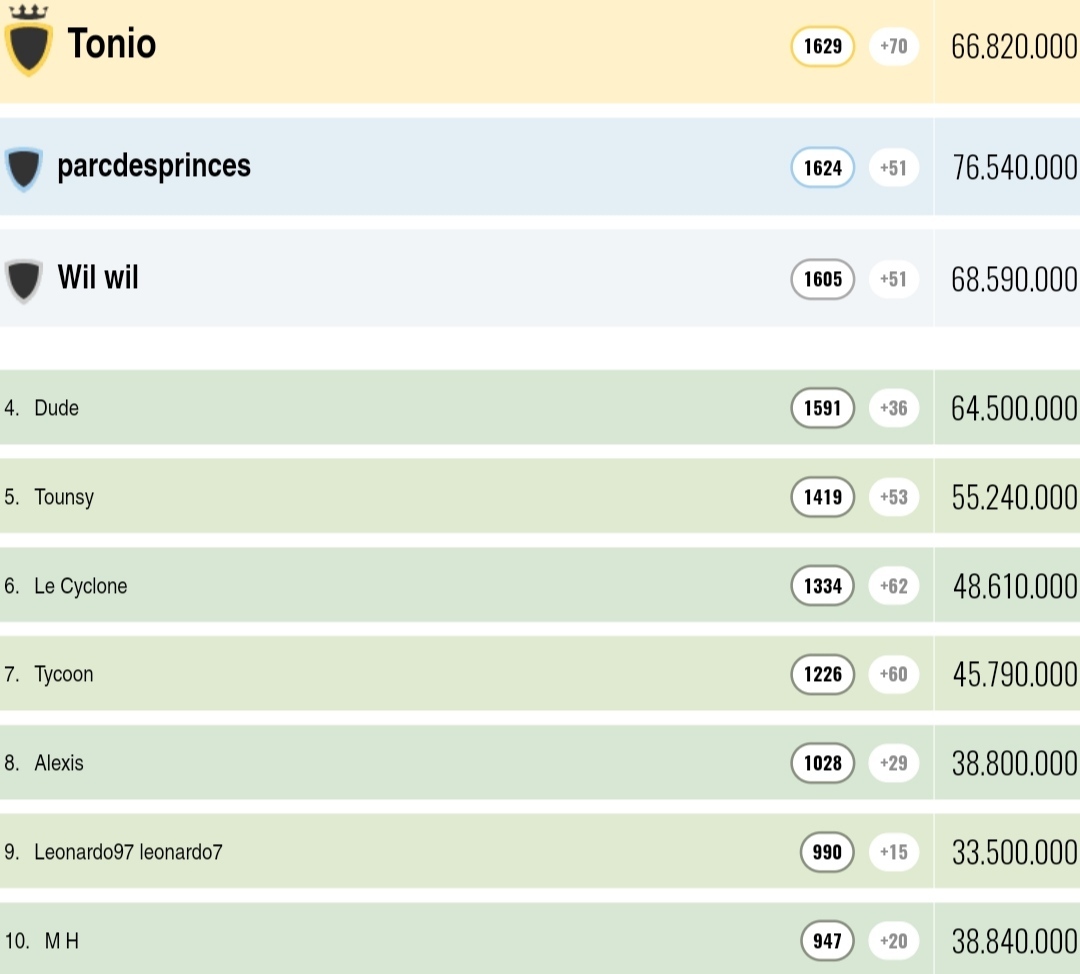This screenshot has height=974, width=1080.
Task: Click Tonio's team value 66.820.000
Action: pyautogui.click(x=1013, y=47)
